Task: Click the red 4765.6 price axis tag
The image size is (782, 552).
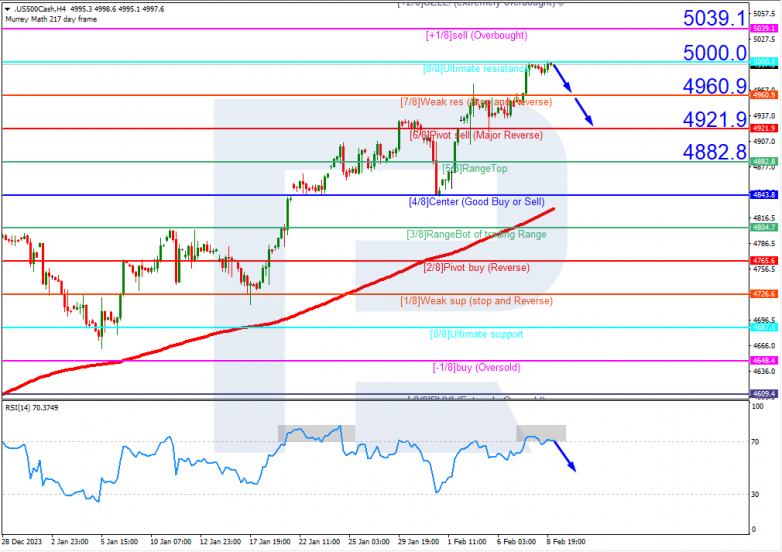Action: [x=764, y=261]
